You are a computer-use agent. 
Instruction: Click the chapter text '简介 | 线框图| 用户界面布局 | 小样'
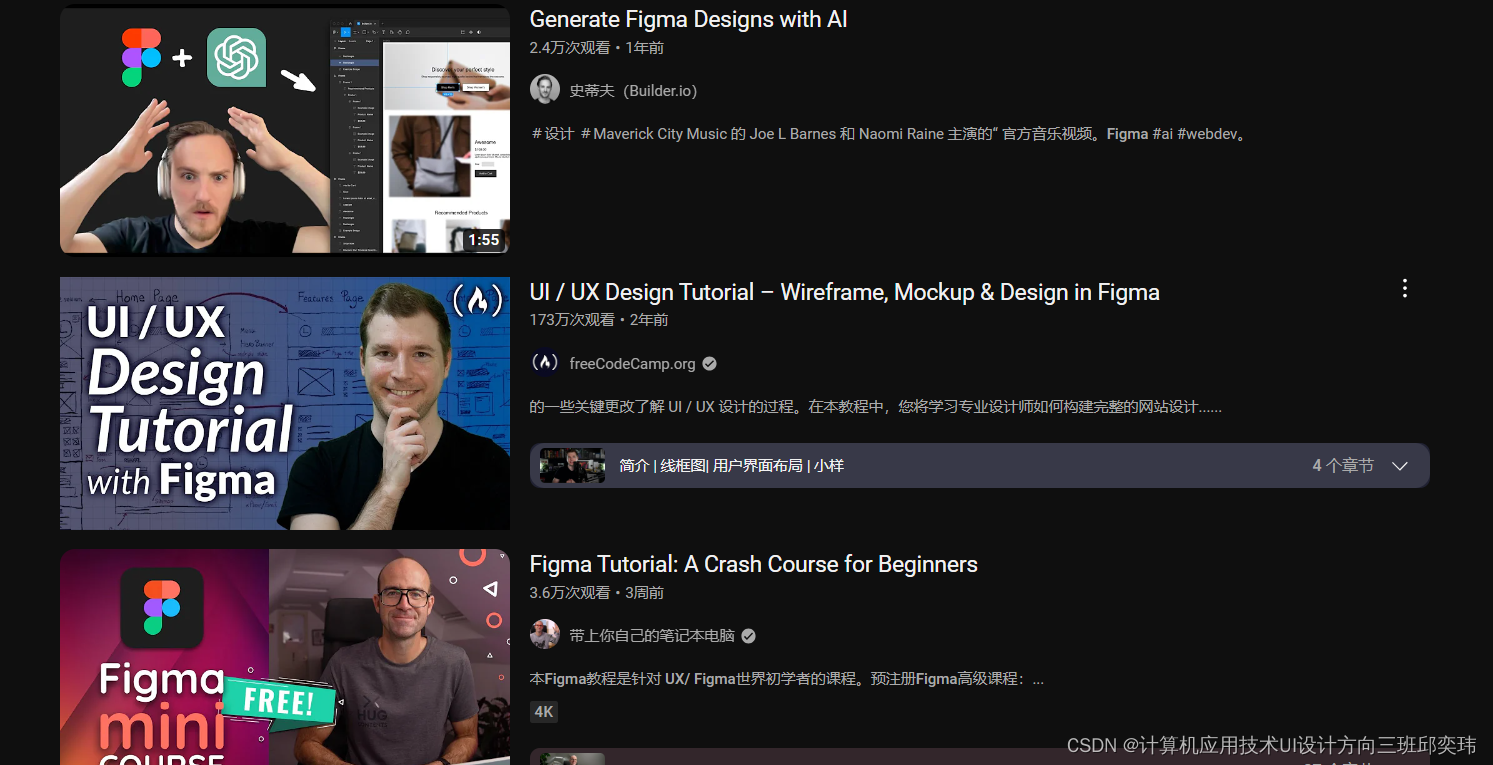click(x=731, y=466)
